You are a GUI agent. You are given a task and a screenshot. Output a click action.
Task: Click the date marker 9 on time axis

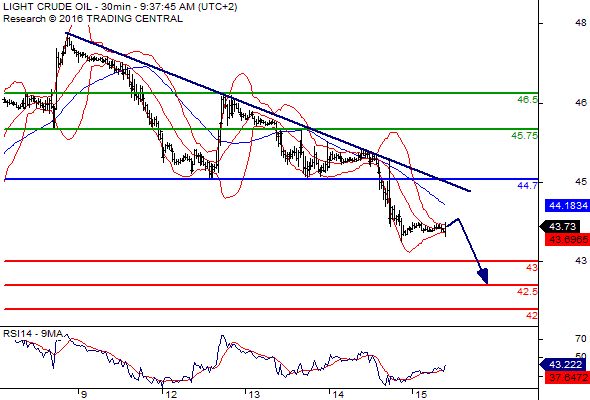[84, 394]
